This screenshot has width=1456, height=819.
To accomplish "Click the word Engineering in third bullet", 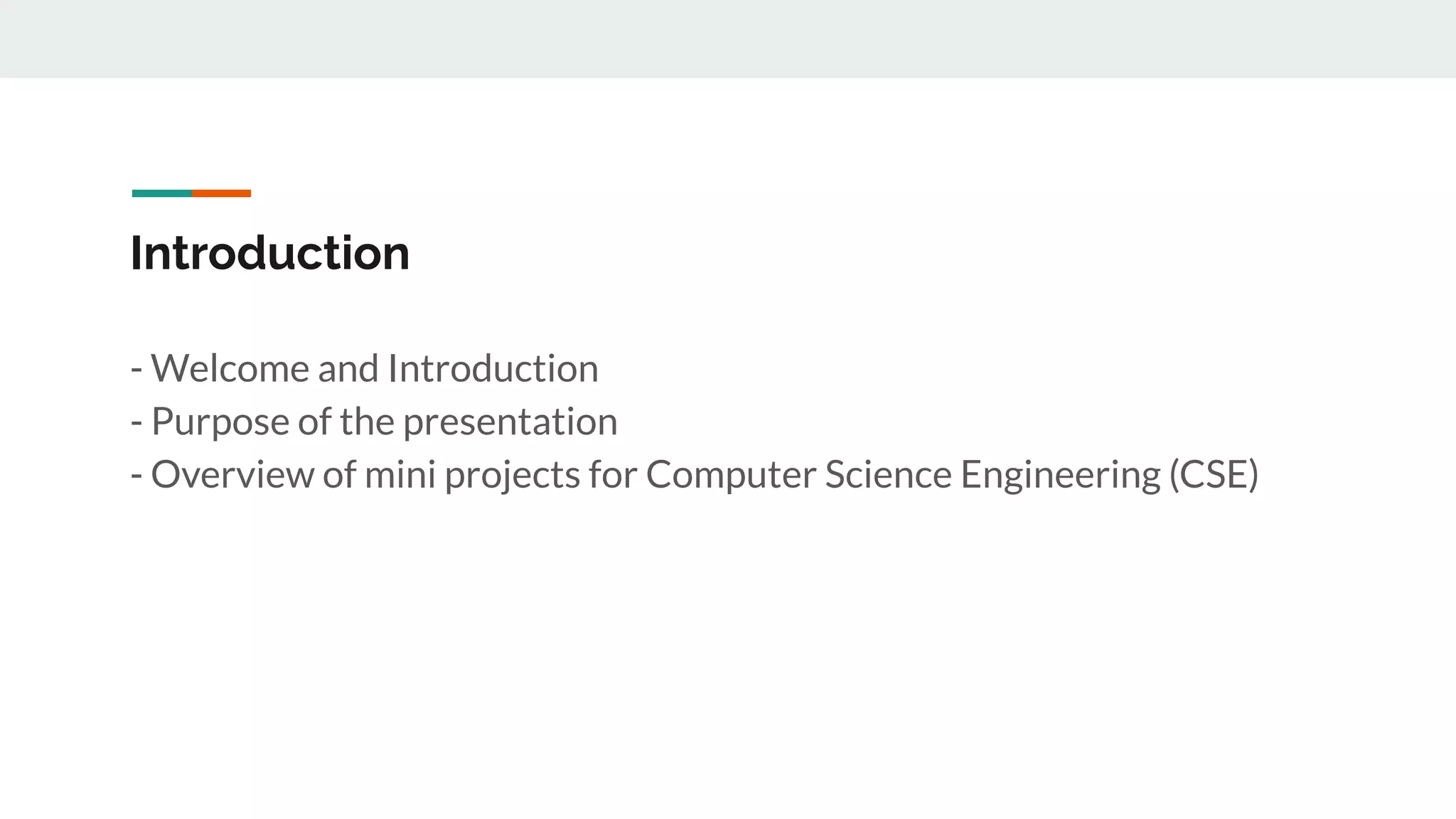I will (x=1060, y=474).
